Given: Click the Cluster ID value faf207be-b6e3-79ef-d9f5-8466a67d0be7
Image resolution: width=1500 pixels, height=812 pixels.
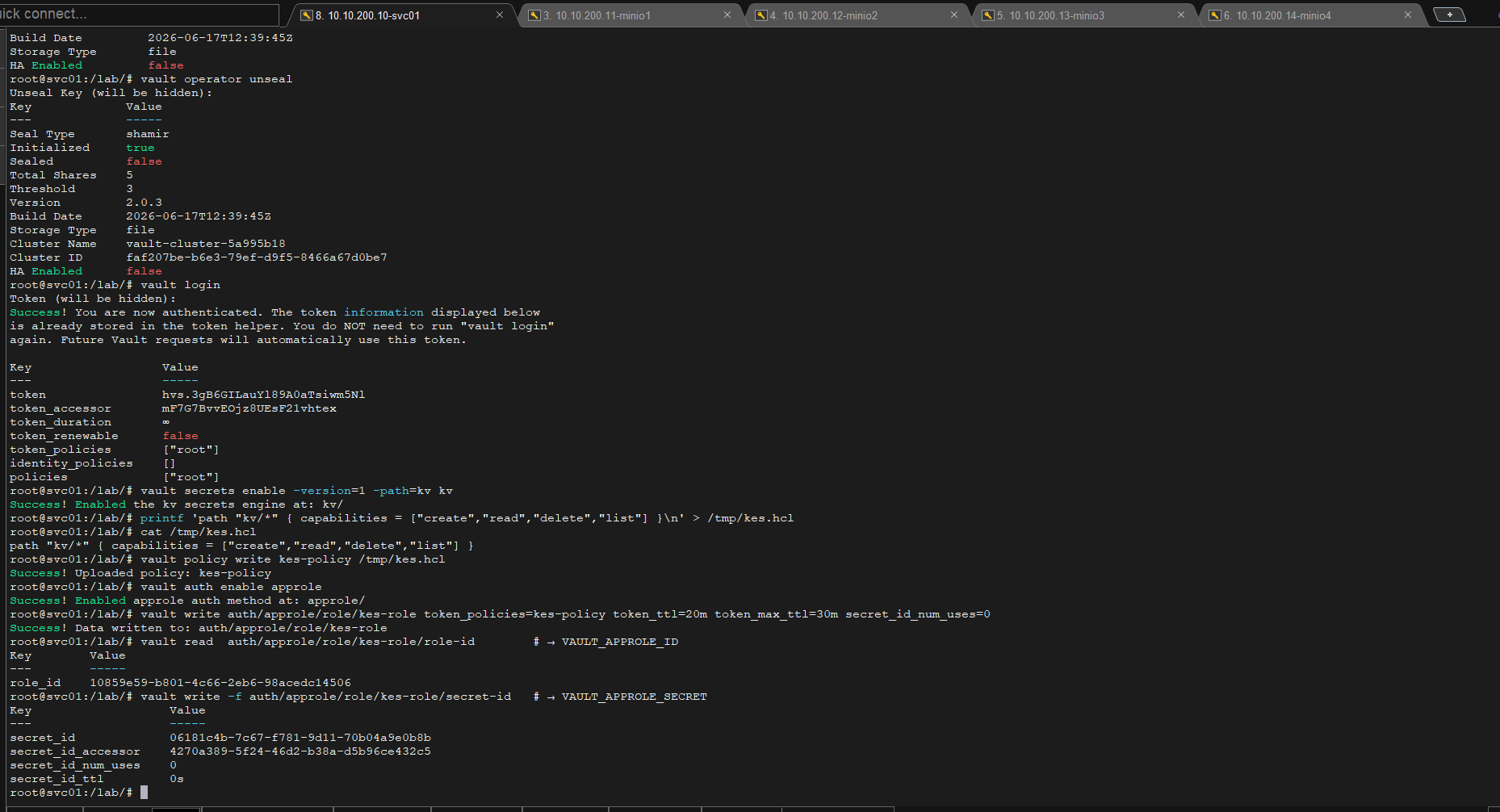Looking at the screenshot, I should pyautogui.click(x=257, y=257).
